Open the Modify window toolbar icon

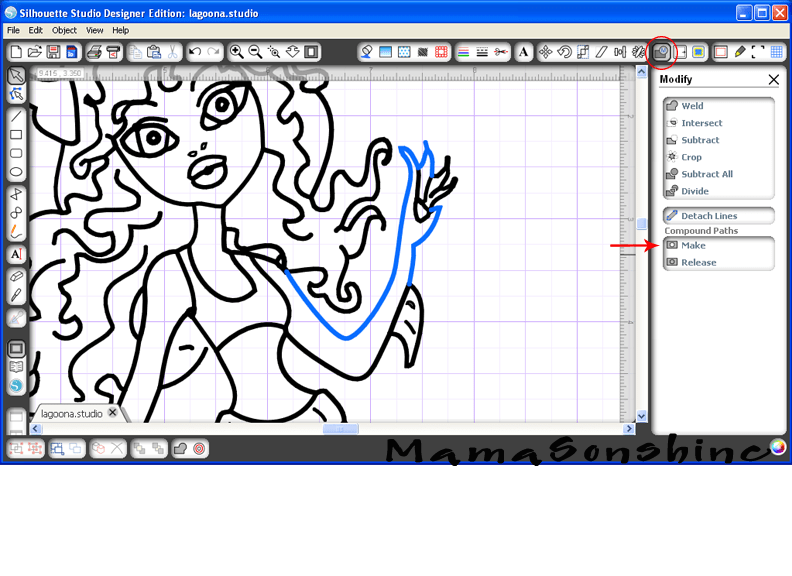[660, 52]
